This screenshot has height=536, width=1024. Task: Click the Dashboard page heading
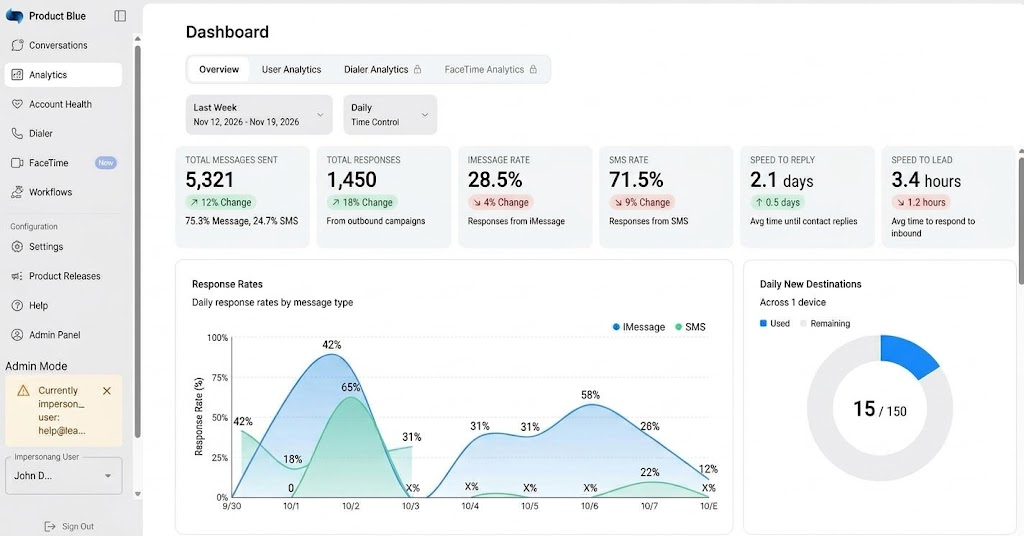pyautogui.click(x=227, y=32)
